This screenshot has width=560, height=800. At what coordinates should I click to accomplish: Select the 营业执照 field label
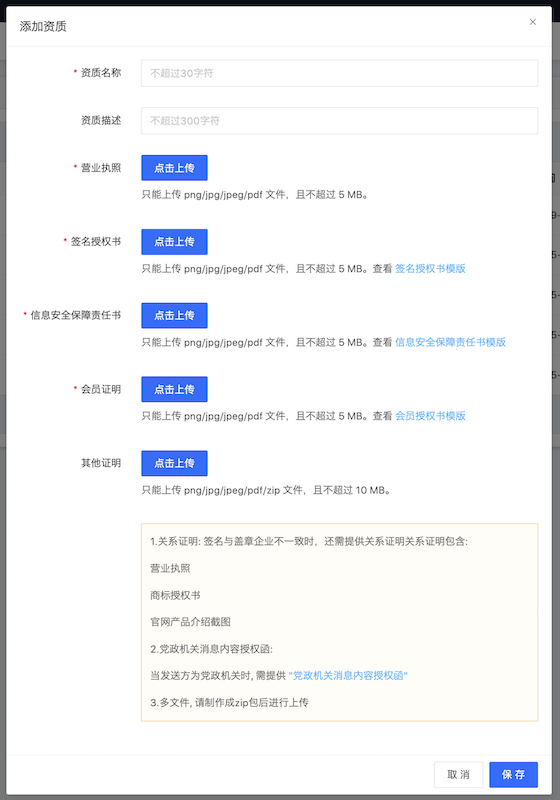pos(101,168)
